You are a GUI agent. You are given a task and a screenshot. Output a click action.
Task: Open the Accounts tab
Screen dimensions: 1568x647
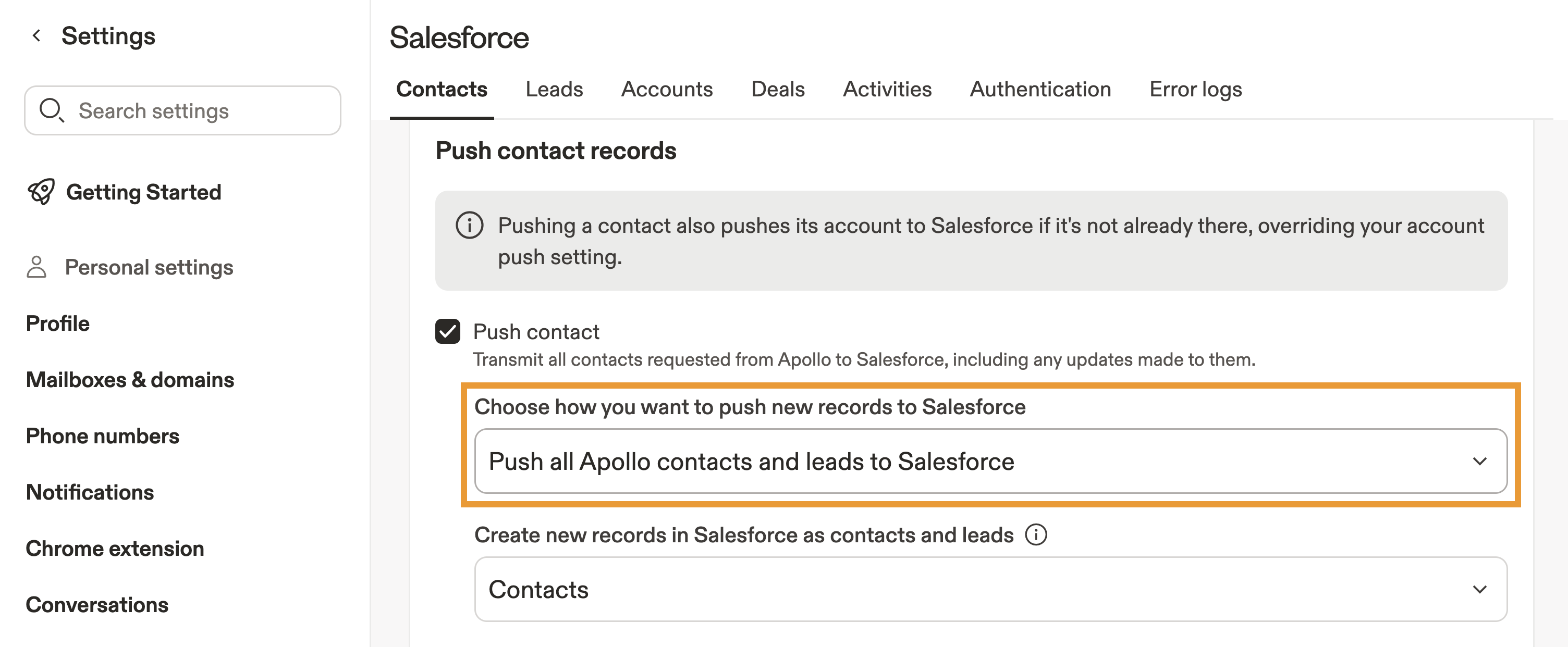coord(667,90)
